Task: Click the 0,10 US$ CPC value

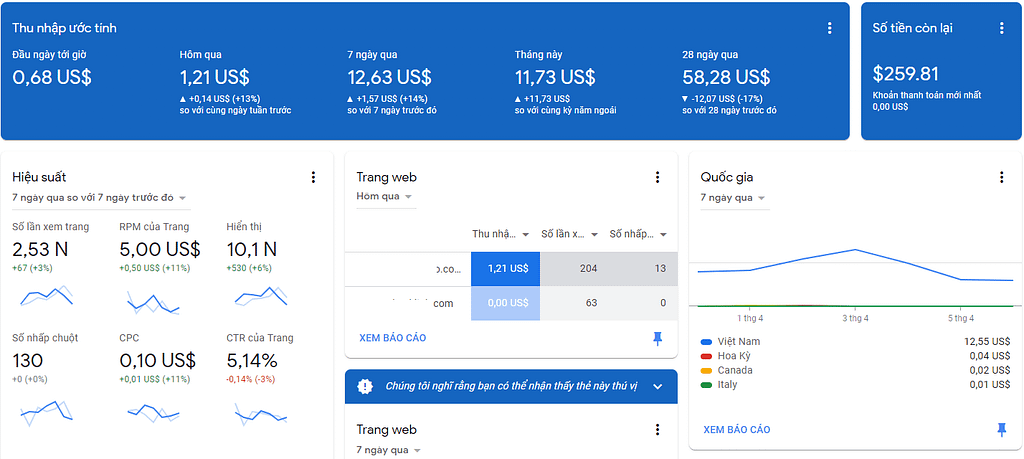Action: (x=157, y=360)
